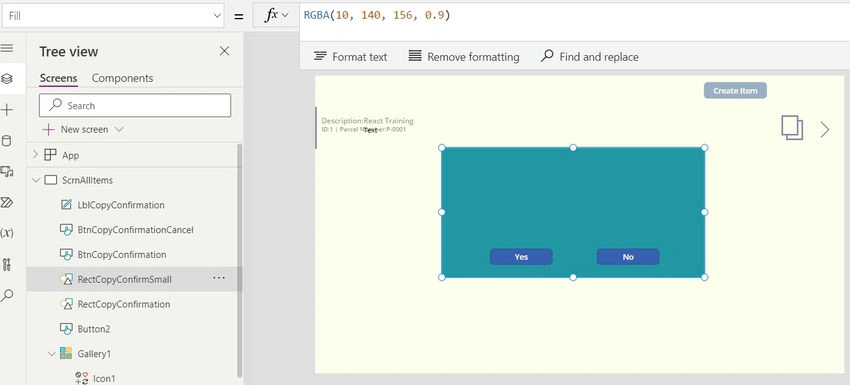This screenshot has width=850, height=385.
Task: Click the RGBA formula bar text
Action: [x=377, y=15]
